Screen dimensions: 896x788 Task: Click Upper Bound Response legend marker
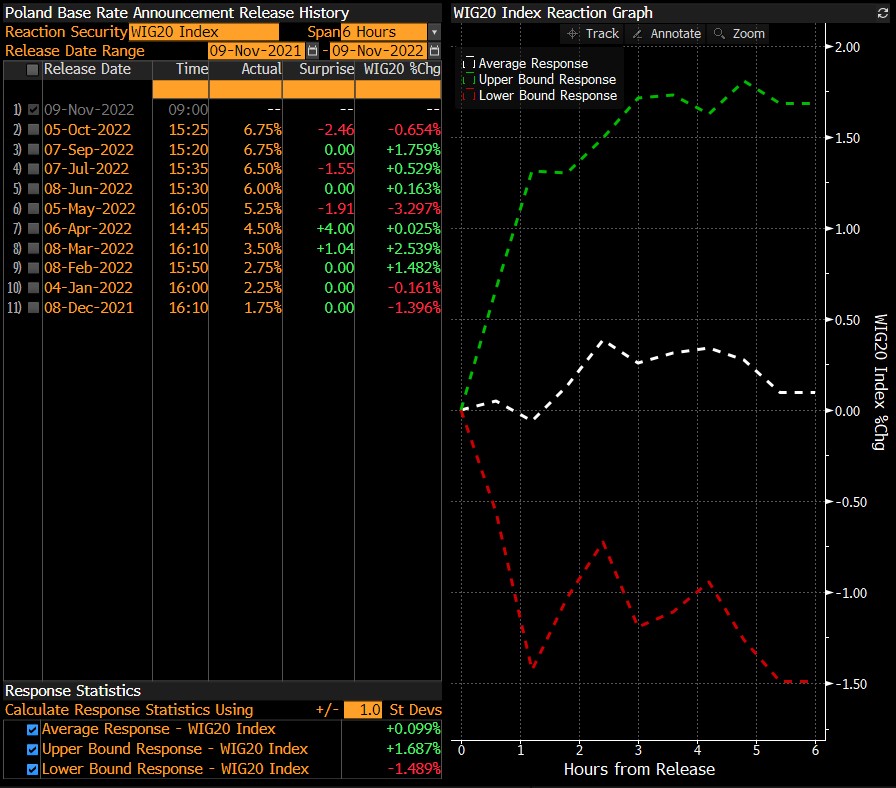[x=469, y=80]
